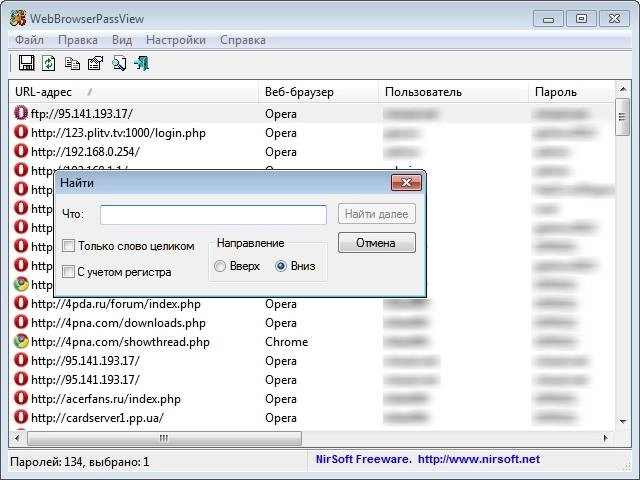Click Opera icon beside 4pda.ru forum row
This screenshot has width=640, height=480.
pos(21,303)
